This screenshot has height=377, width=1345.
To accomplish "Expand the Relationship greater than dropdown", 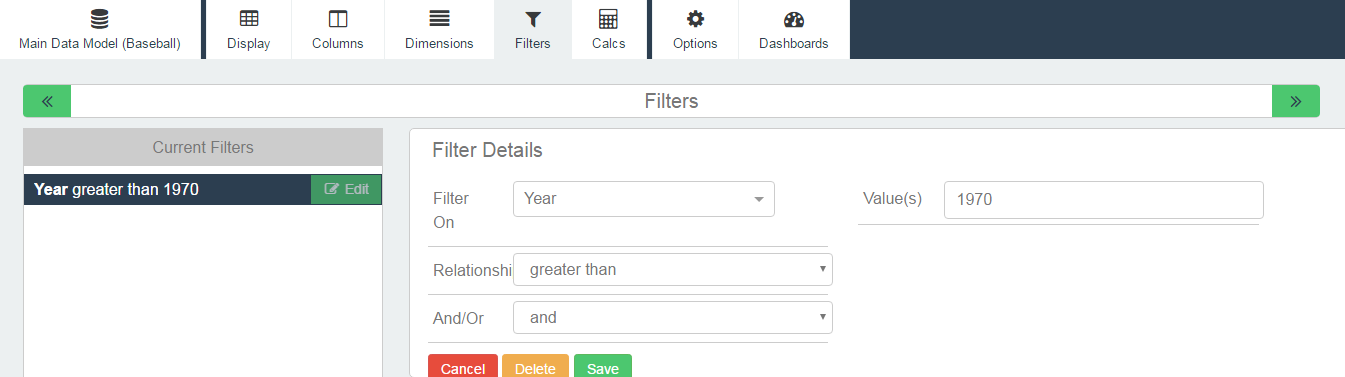I will pos(673,269).
